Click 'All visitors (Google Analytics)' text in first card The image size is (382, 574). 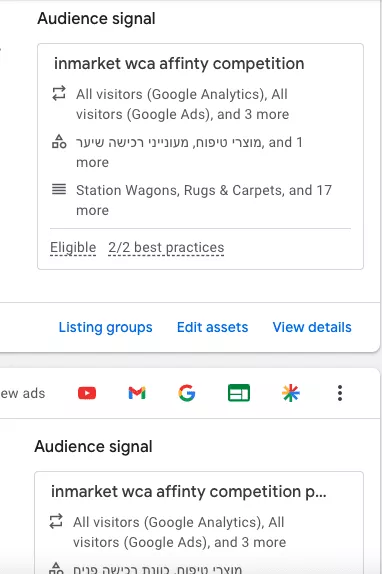click(170, 94)
